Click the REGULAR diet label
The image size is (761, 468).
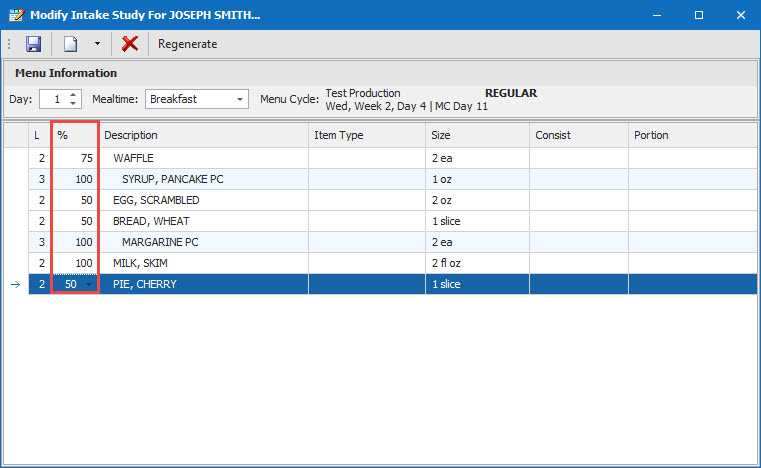[511, 93]
